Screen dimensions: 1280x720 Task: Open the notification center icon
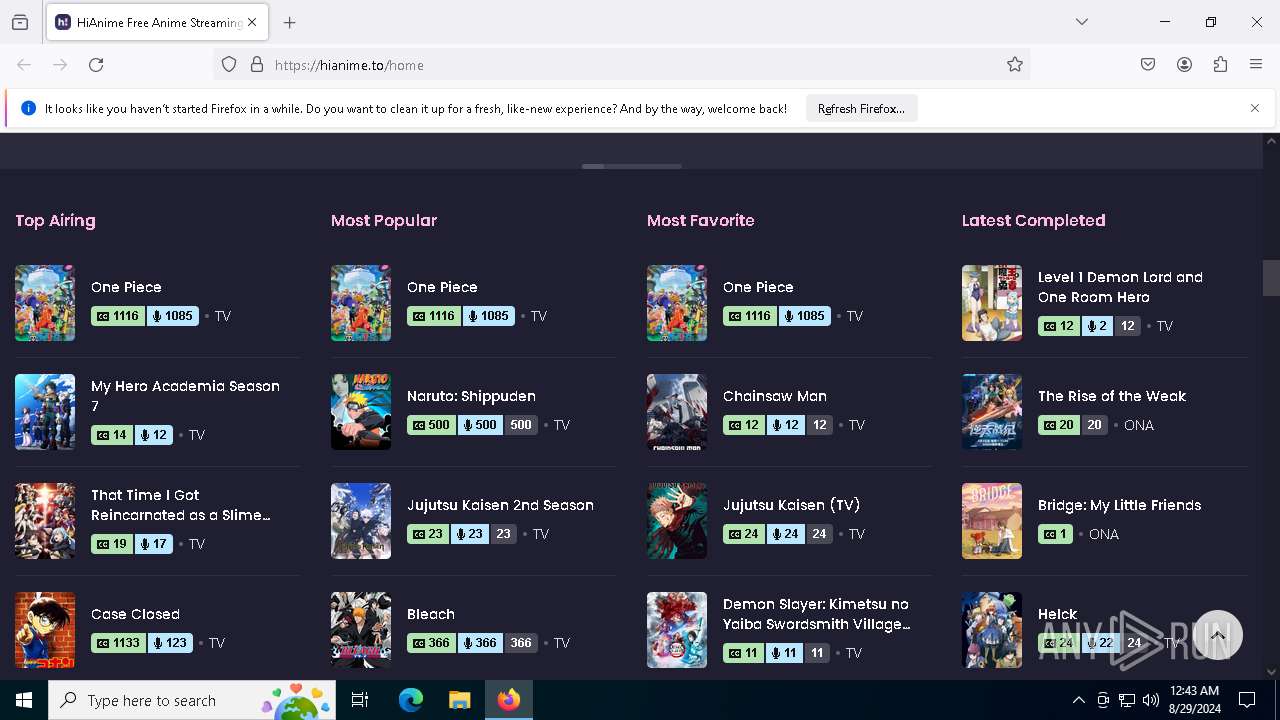(1247, 700)
